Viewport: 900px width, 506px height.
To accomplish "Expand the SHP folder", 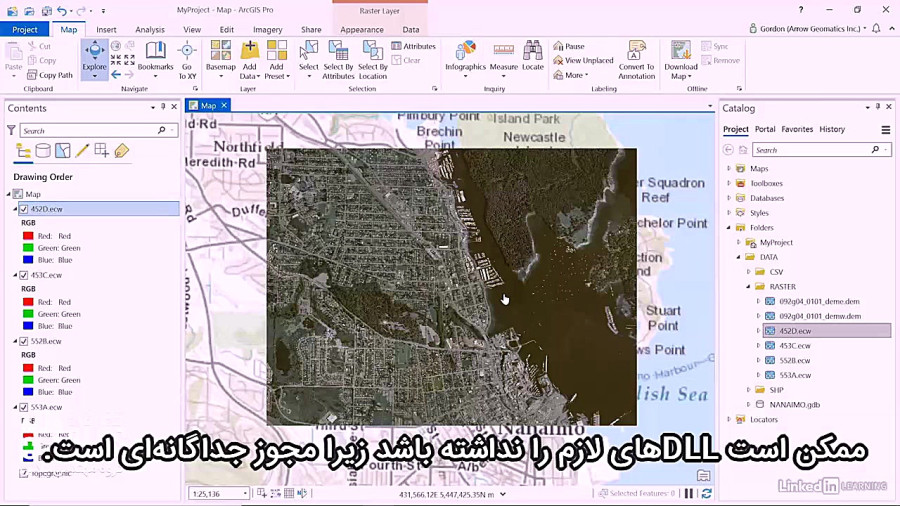I will point(748,390).
